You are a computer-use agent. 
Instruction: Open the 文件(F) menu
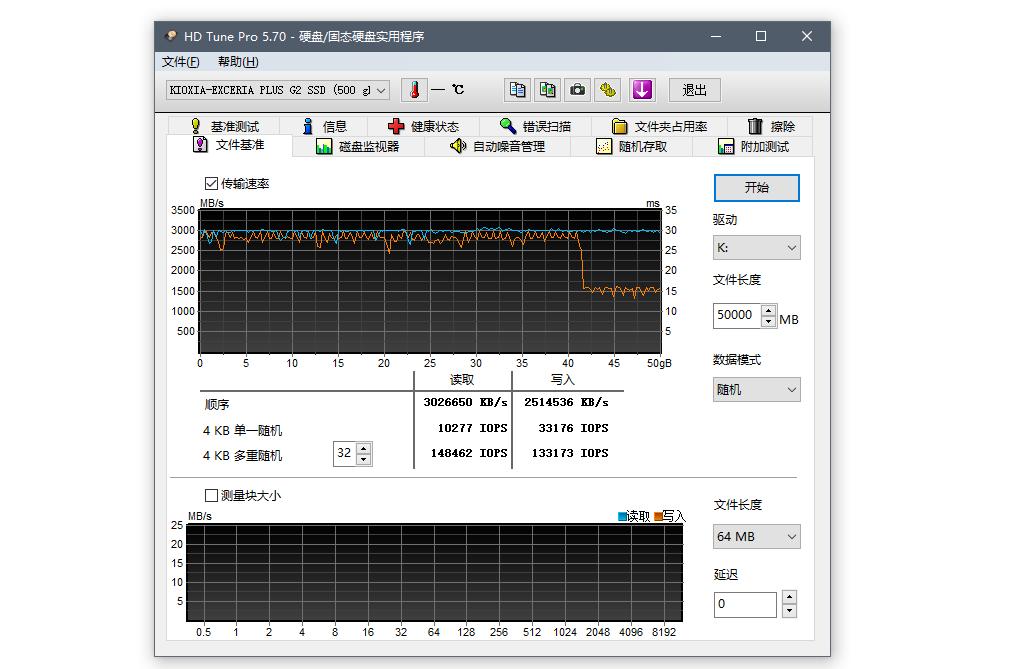pos(181,62)
